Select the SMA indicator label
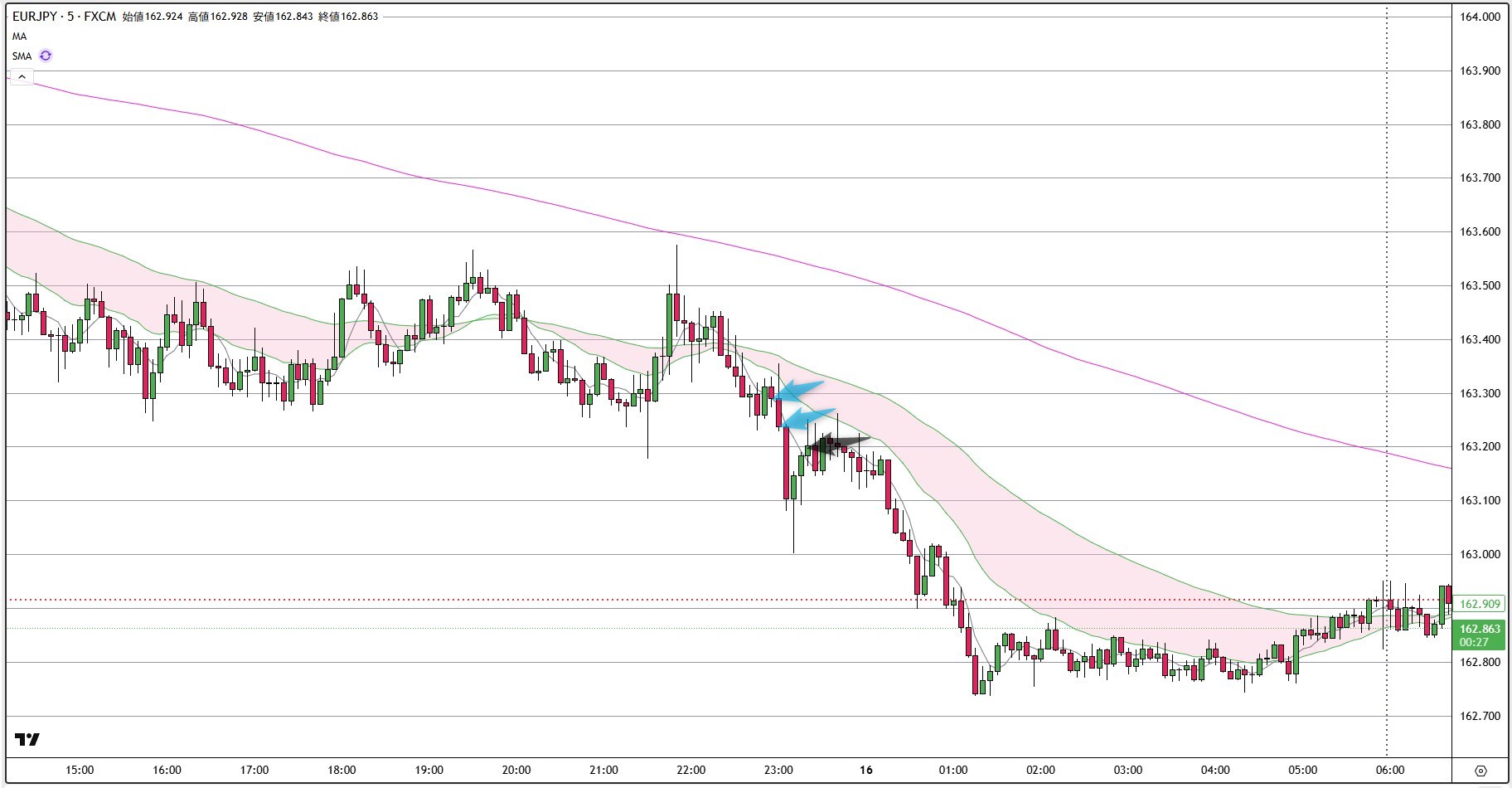The image size is (1512, 788). coord(22,56)
